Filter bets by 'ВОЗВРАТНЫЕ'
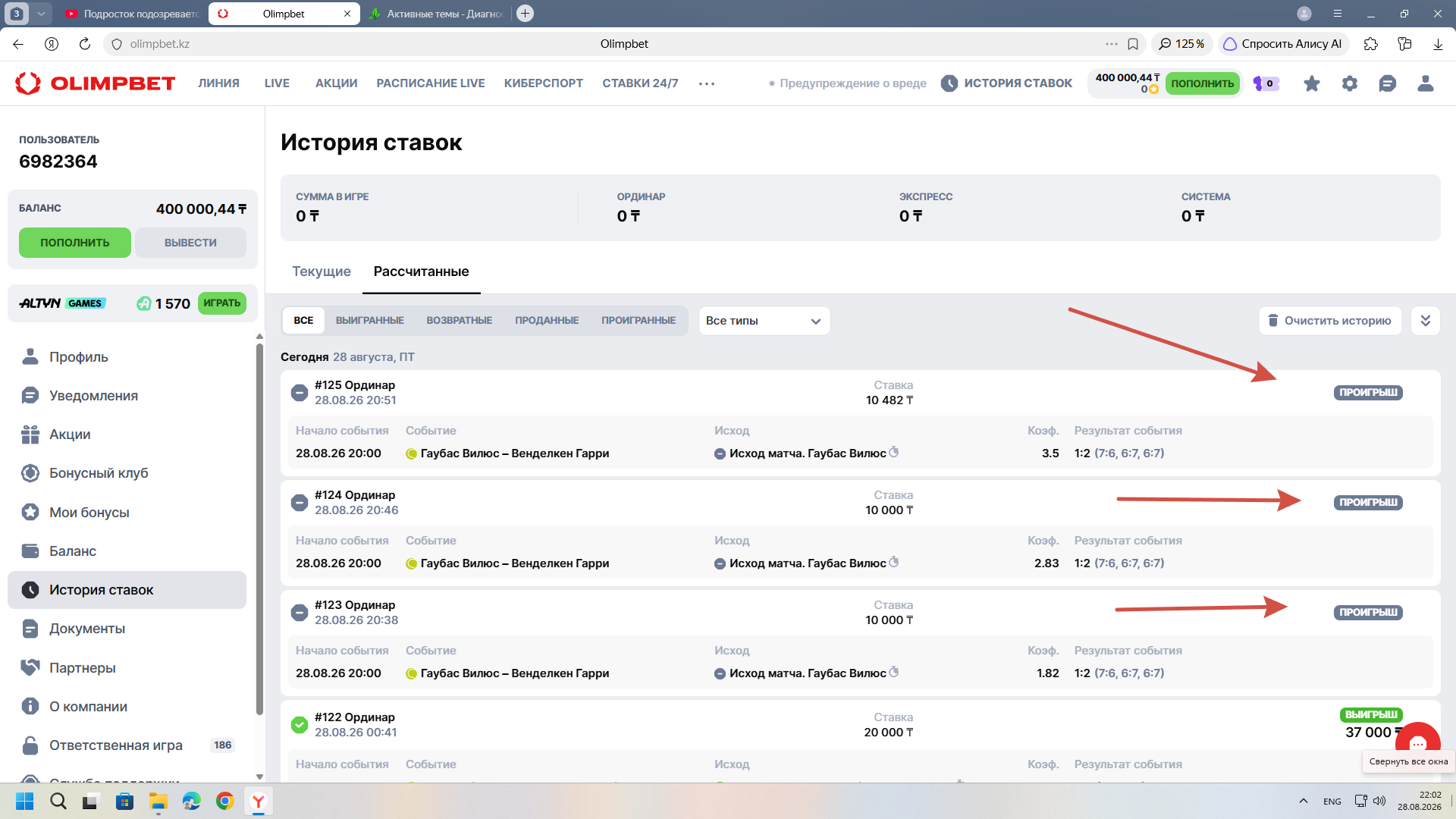The height and width of the screenshot is (819, 1456). point(460,321)
